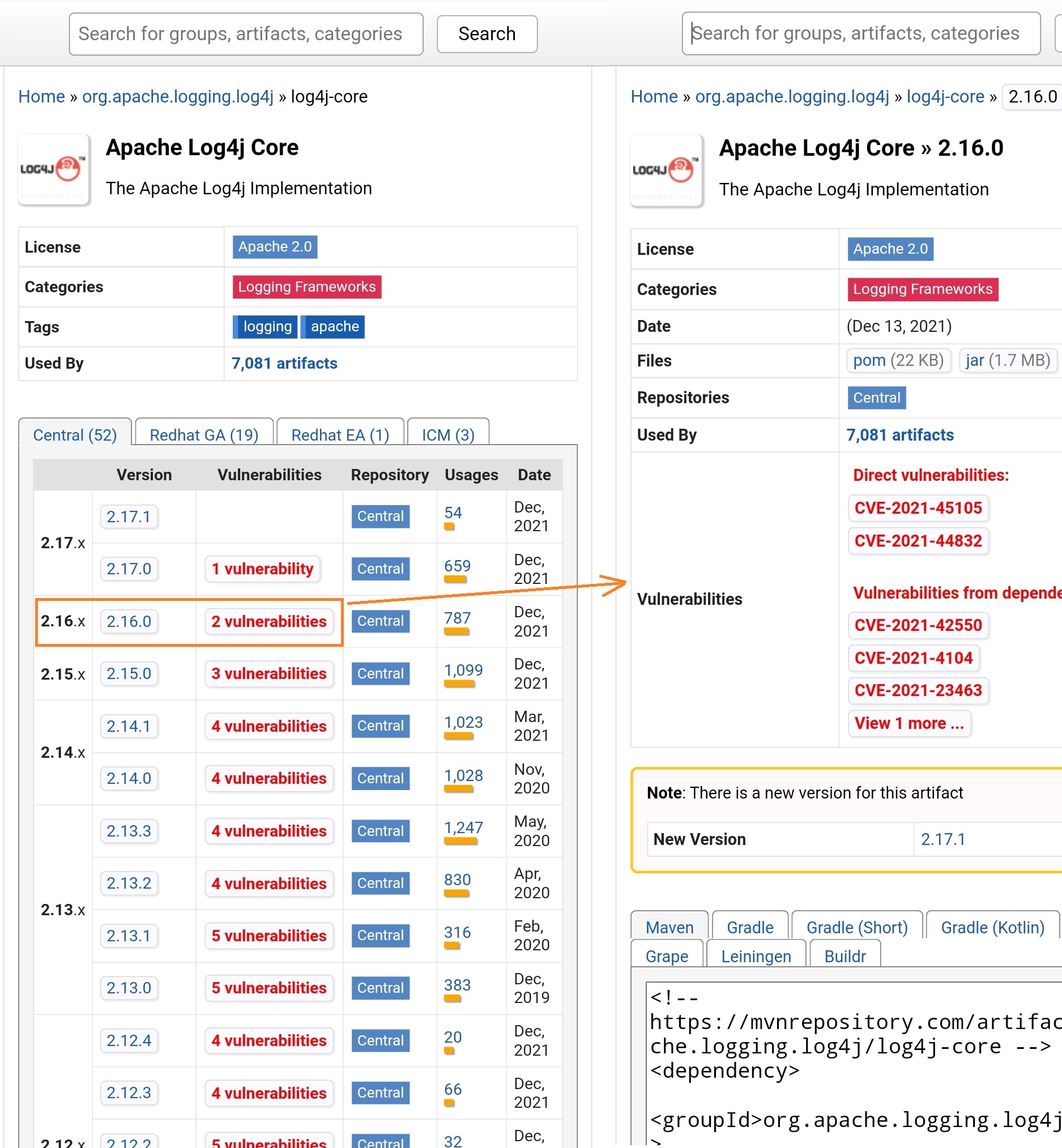Download the jar (1.7 MB) file
The image size is (1062, 1148).
pos(1008,360)
